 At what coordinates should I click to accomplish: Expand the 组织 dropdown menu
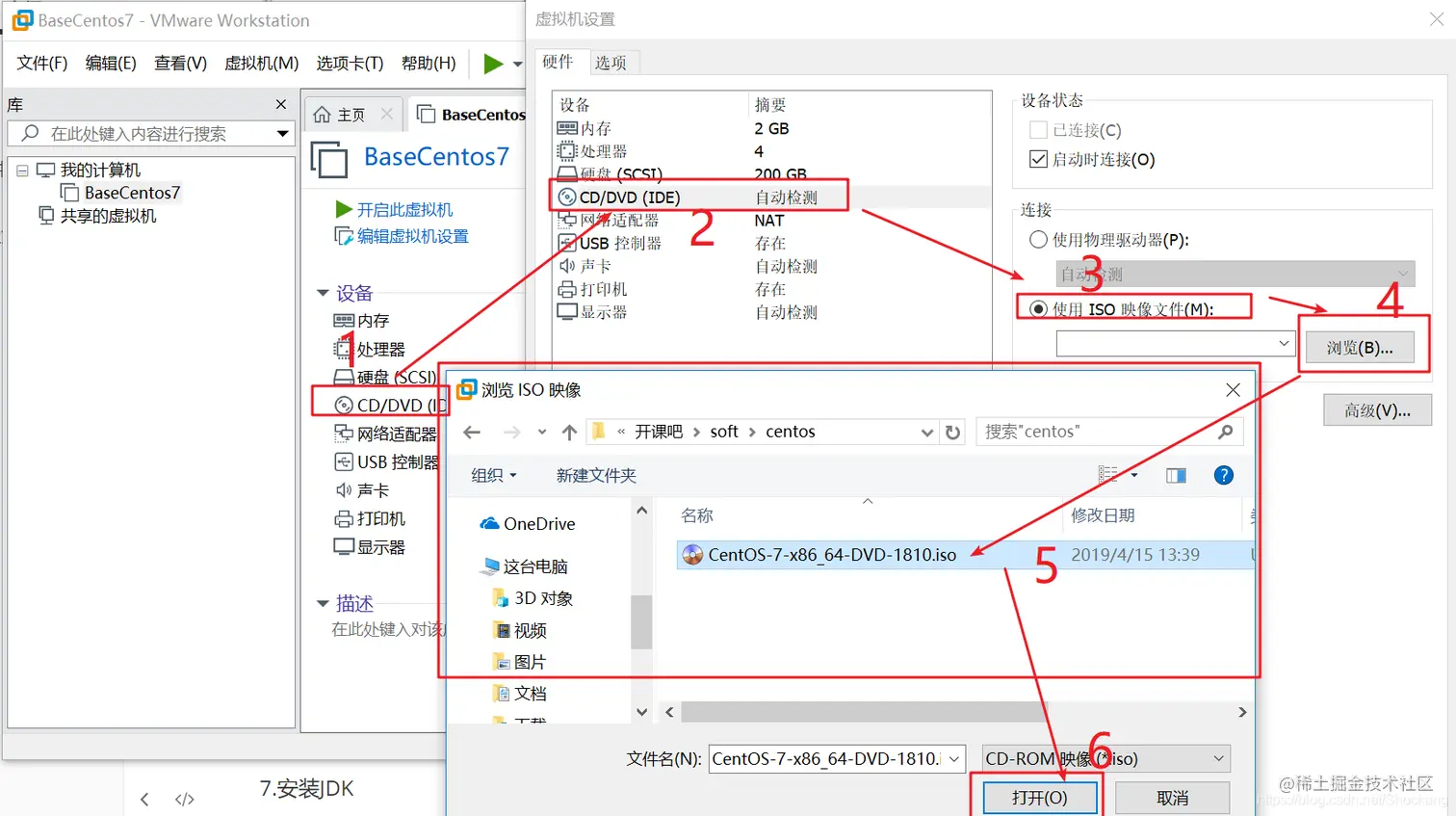pyautogui.click(x=493, y=474)
